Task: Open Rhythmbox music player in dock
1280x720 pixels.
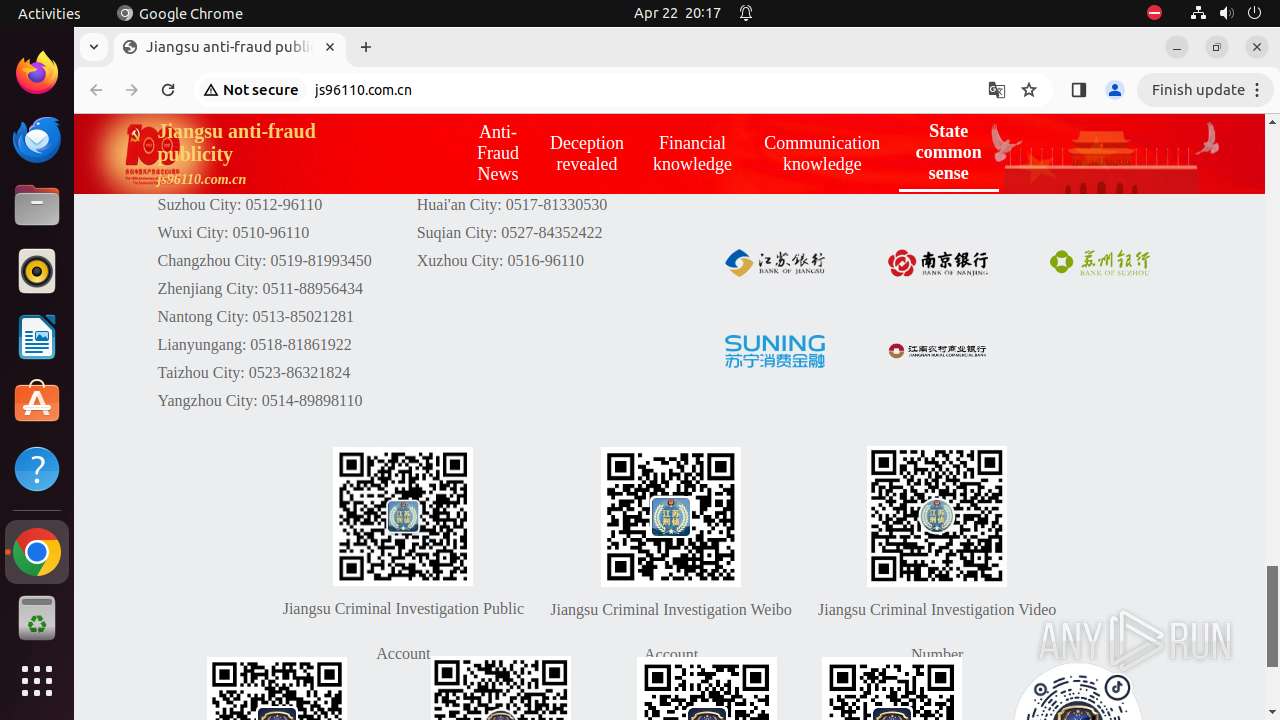Action: 37,271
